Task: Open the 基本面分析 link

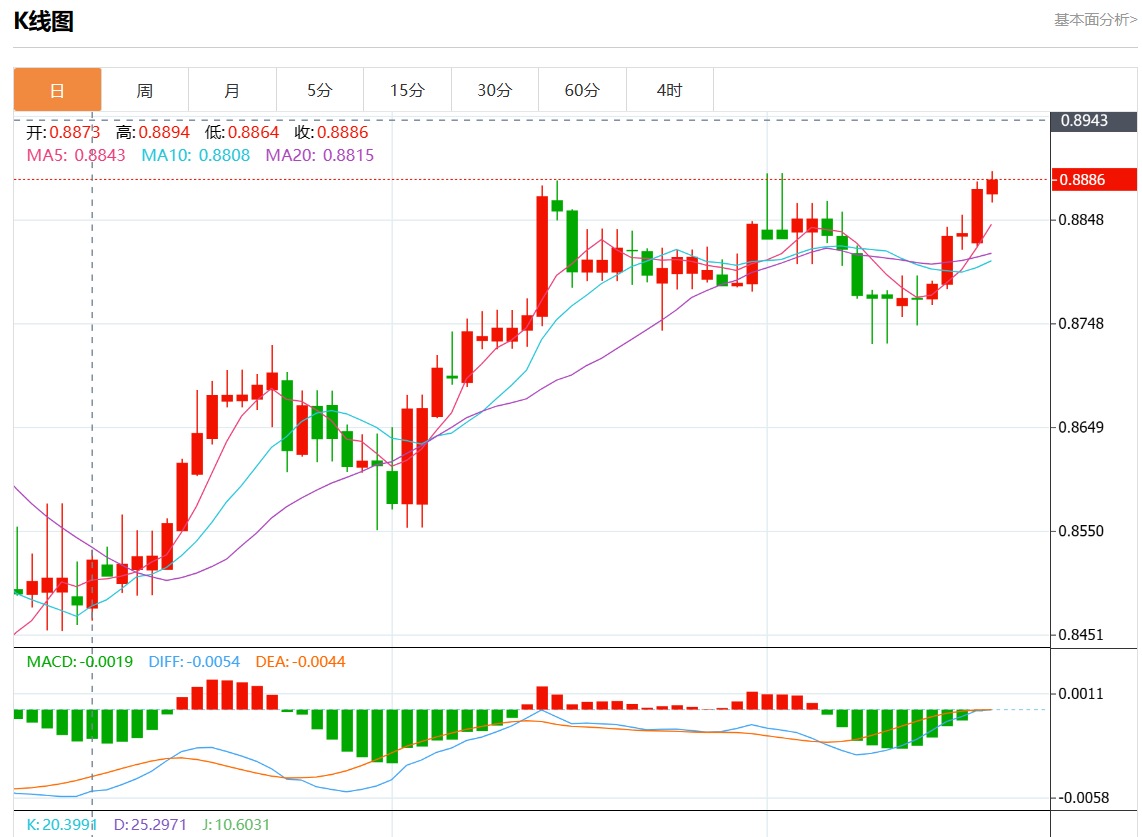Action: click(1095, 19)
